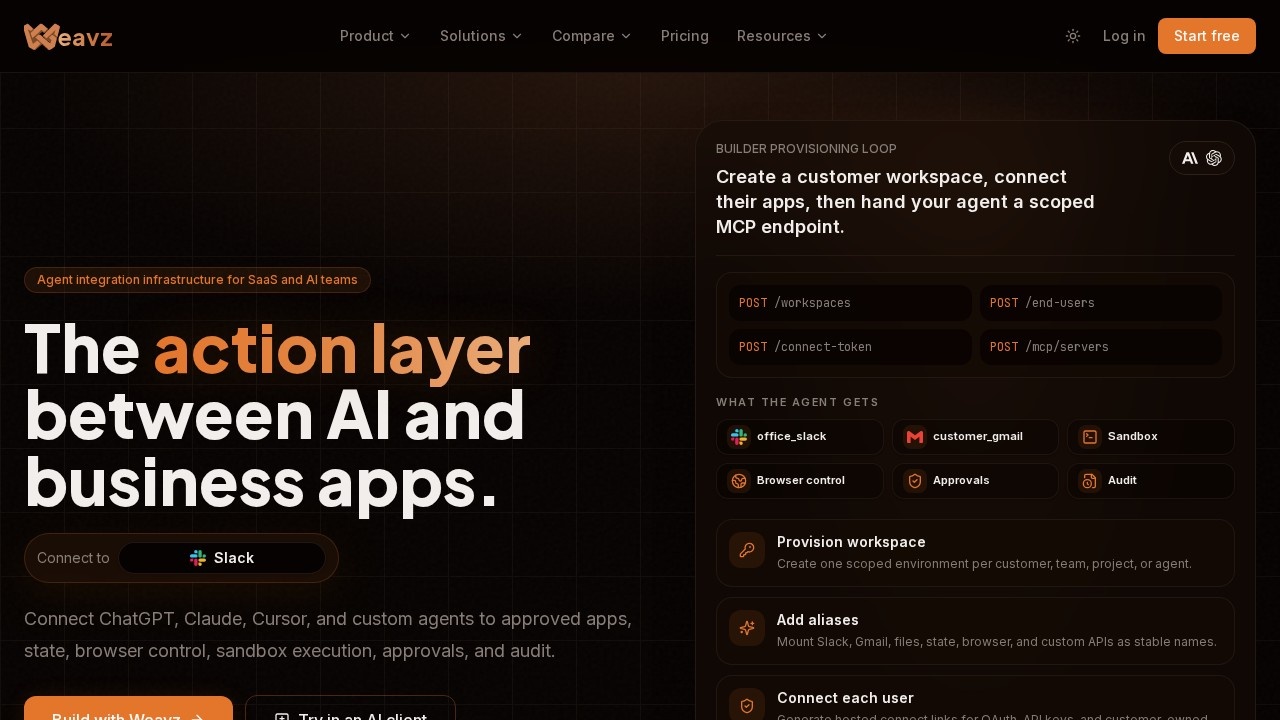Viewport: 1280px width, 720px height.
Task: Select the POST /workspaces endpoint
Action: (x=850, y=303)
